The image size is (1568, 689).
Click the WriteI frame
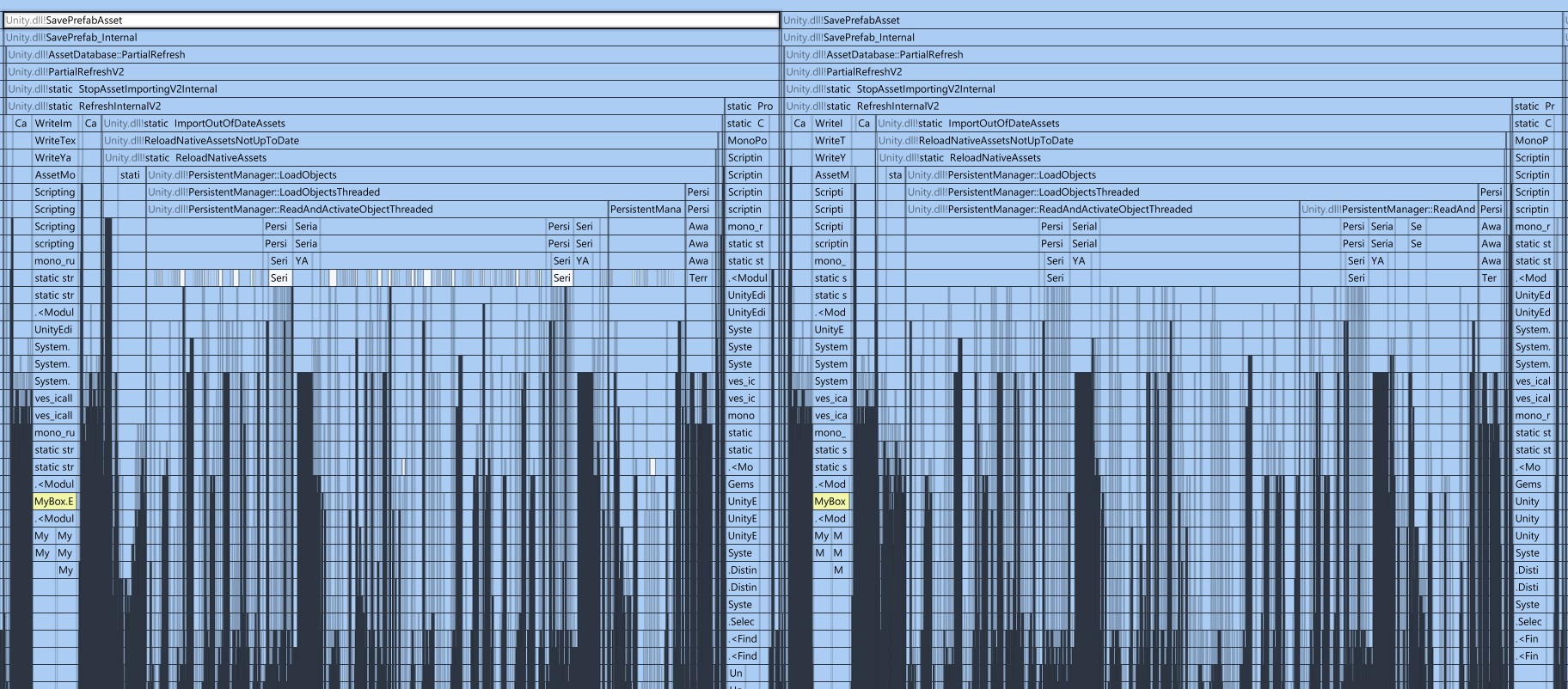[x=830, y=124]
